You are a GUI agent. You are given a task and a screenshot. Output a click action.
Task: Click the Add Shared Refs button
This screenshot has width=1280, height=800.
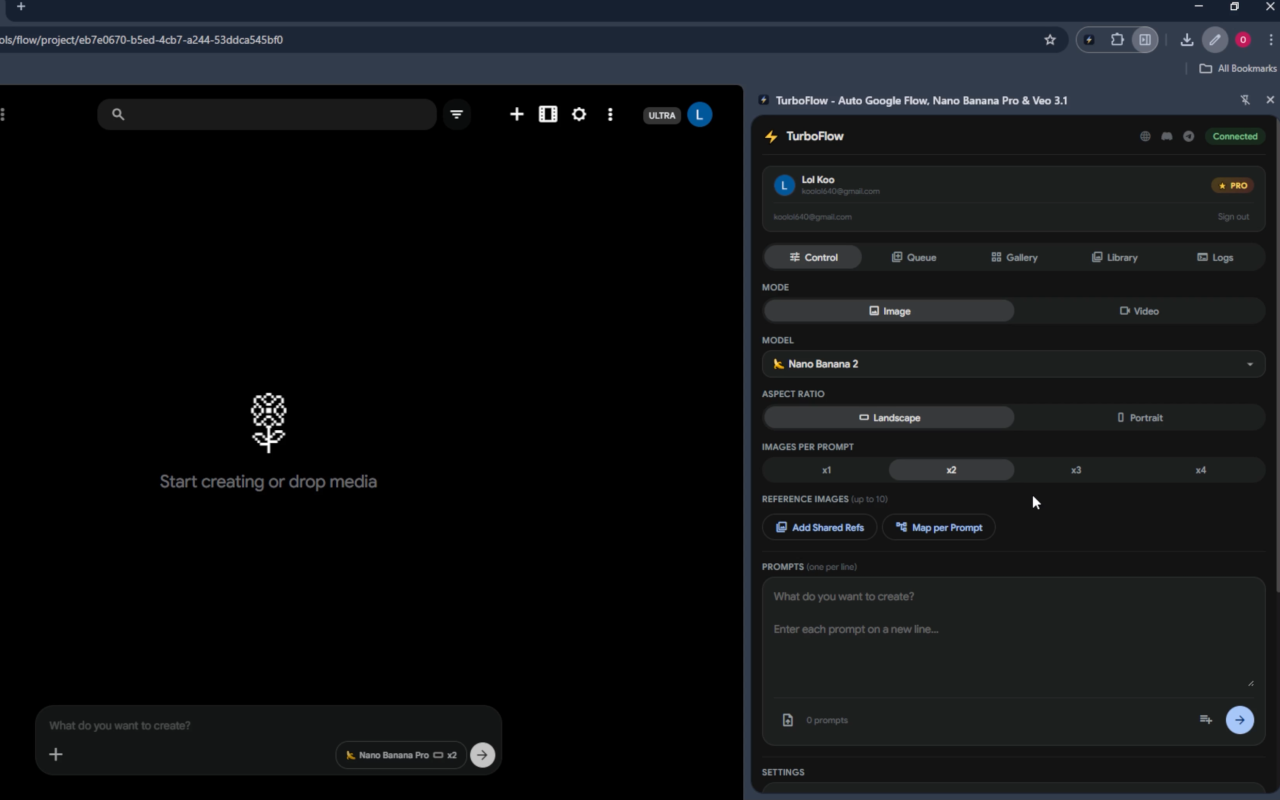click(x=819, y=527)
